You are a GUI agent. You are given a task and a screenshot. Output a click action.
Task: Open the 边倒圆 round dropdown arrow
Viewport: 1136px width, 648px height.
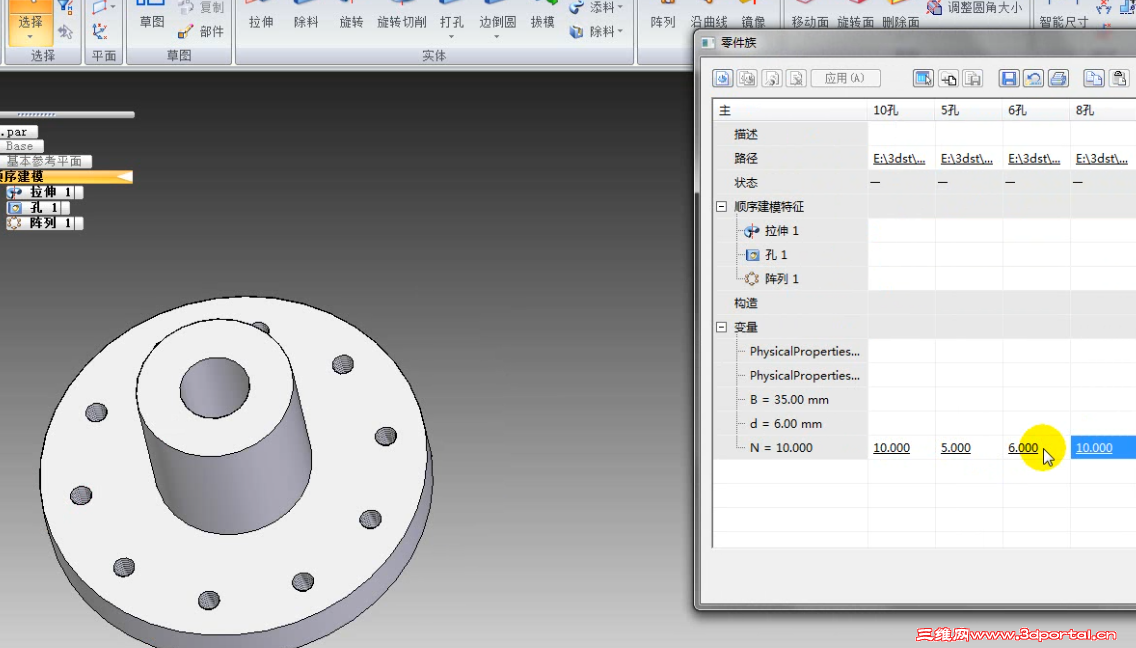click(497, 37)
